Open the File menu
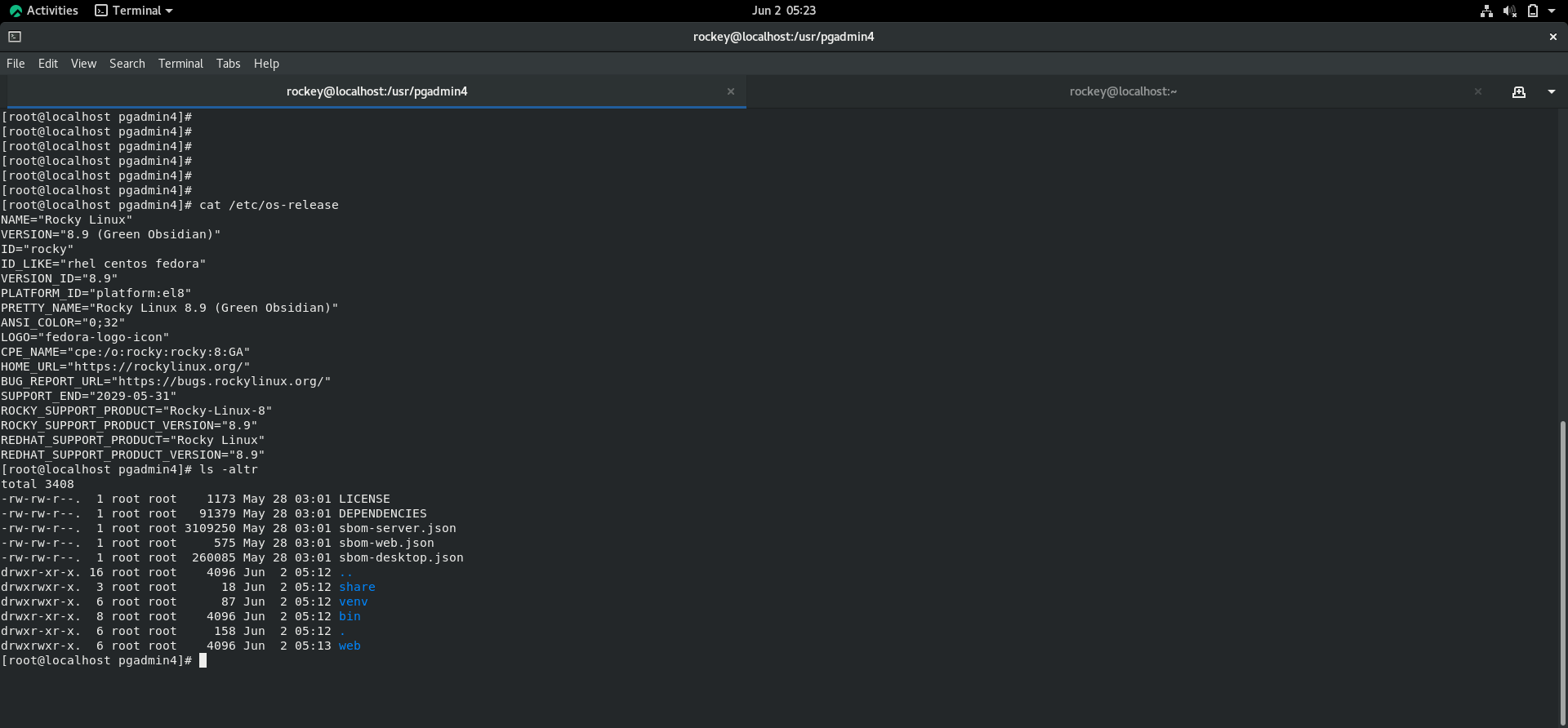The image size is (1568, 728). pyautogui.click(x=16, y=64)
